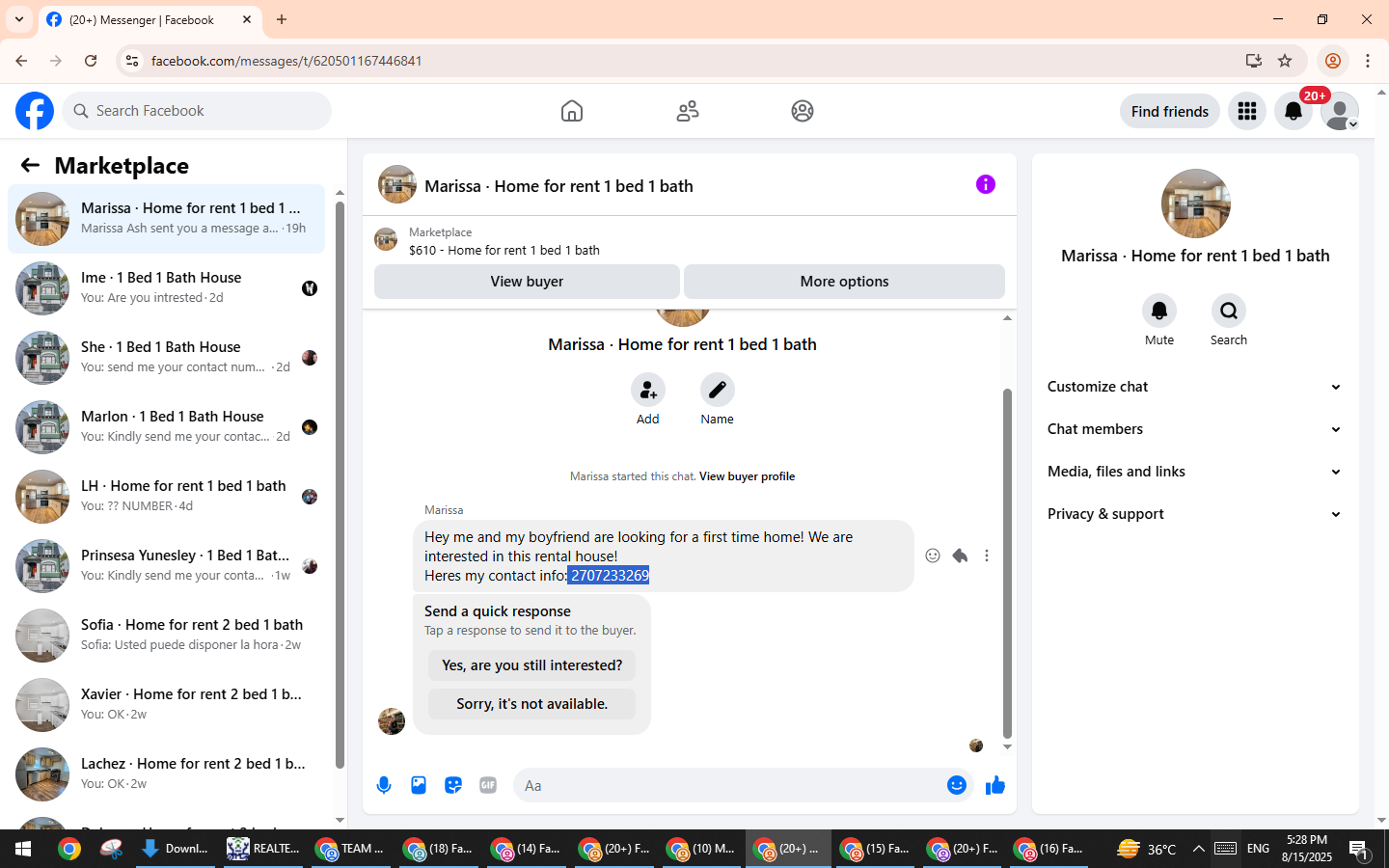Choose a GIF
The height and width of the screenshot is (868, 1389).
pos(488,785)
